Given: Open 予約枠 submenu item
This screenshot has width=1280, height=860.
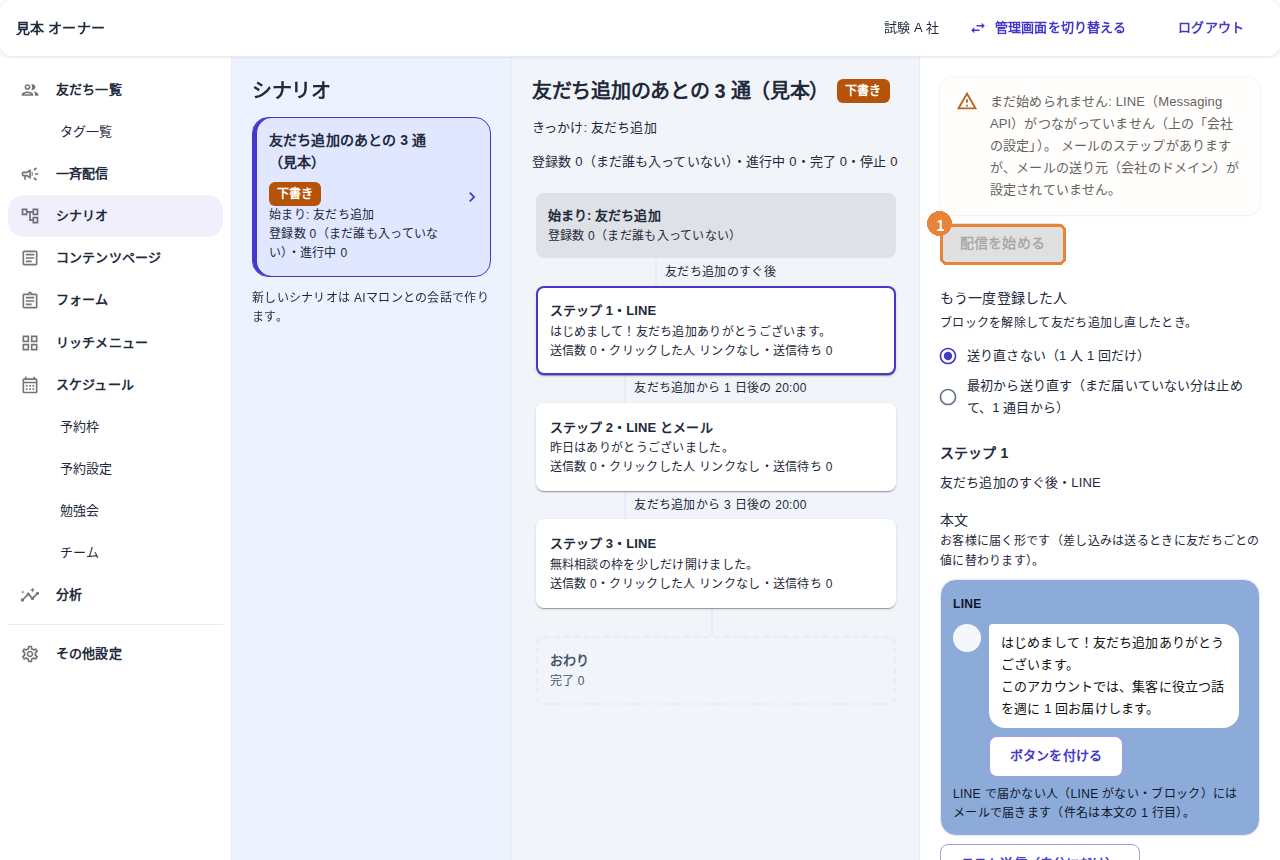Looking at the screenshot, I should pyautogui.click(x=79, y=427).
